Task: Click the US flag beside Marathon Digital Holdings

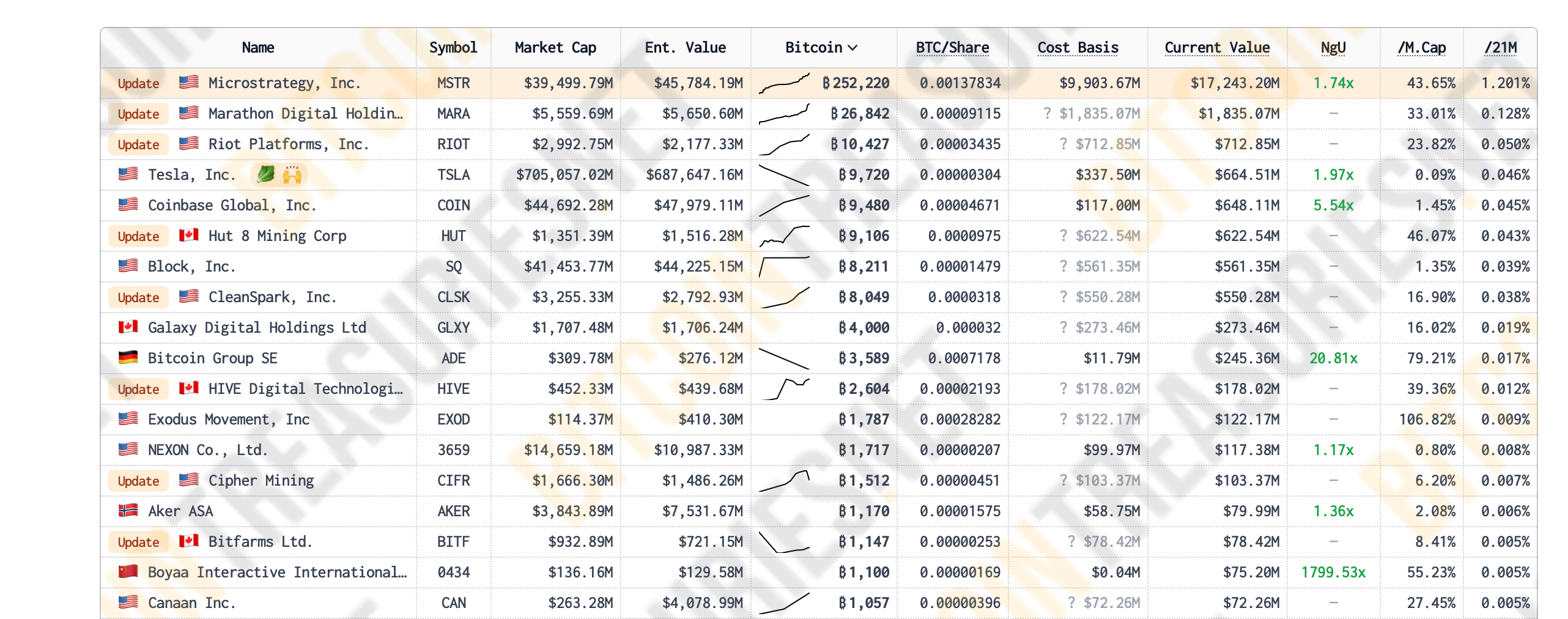Action: coord(188,113)
